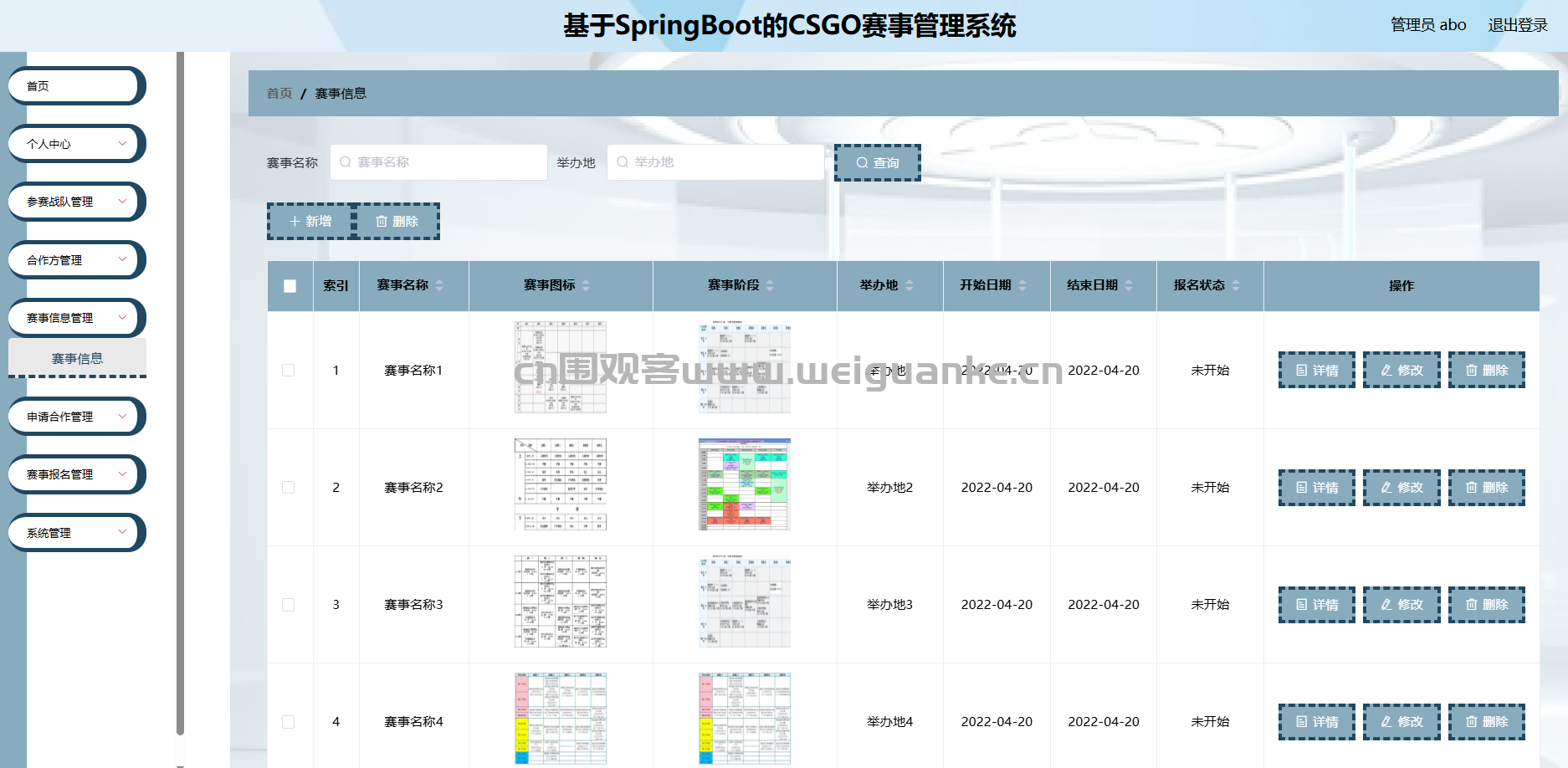Click 赛事图标 thumbnail for 赛事名称1
Screen dimensions: 1568x768
tap(561, 367)
